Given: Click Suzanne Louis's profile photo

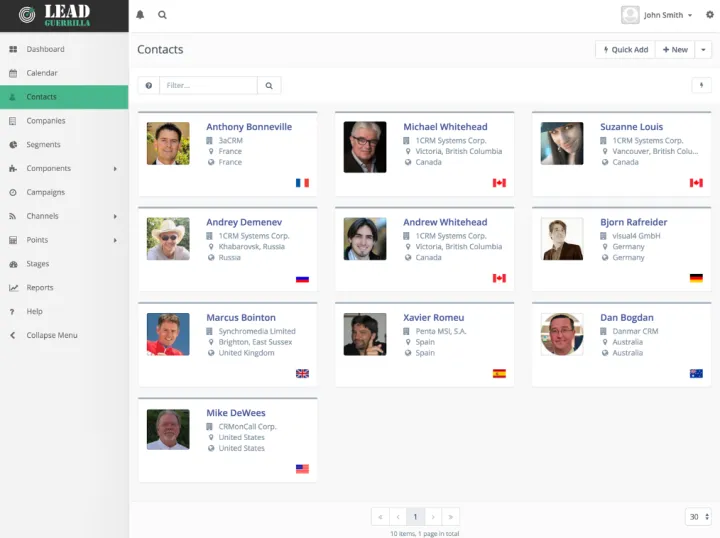Looking at the screenshot, I should coord(562,143).
